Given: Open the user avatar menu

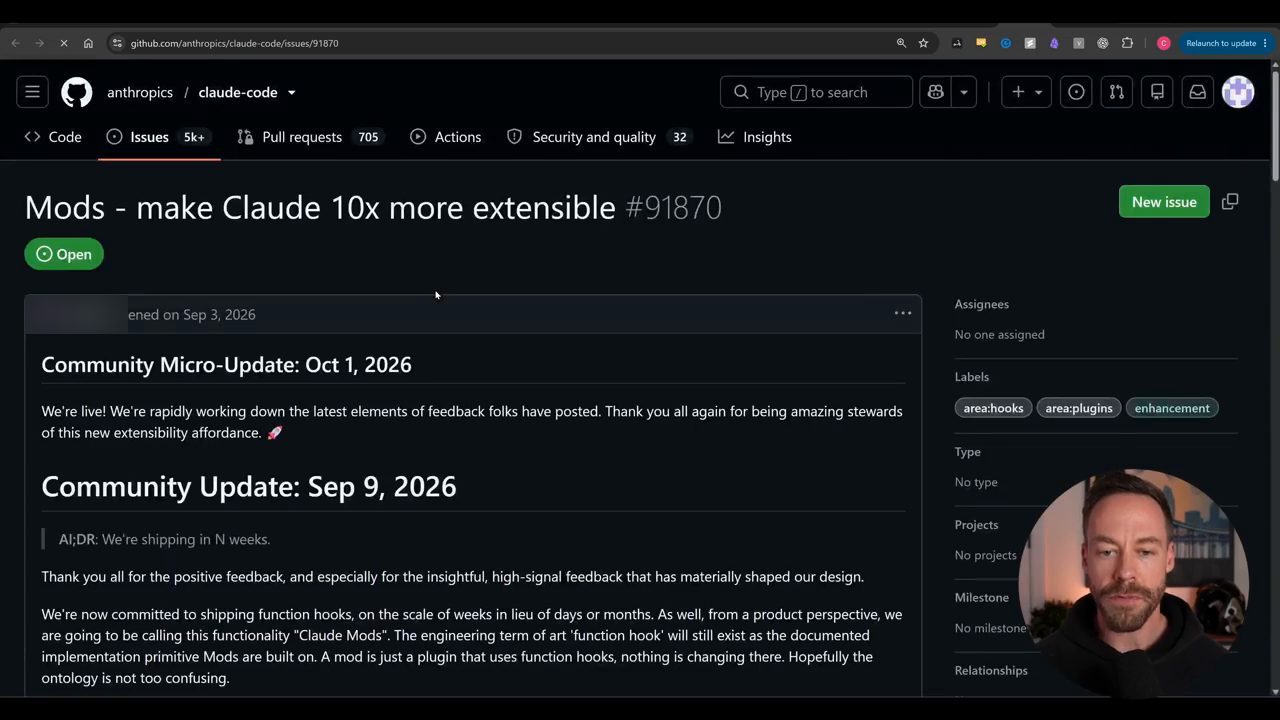Looking at the screenshot, I should [1238, 92].
